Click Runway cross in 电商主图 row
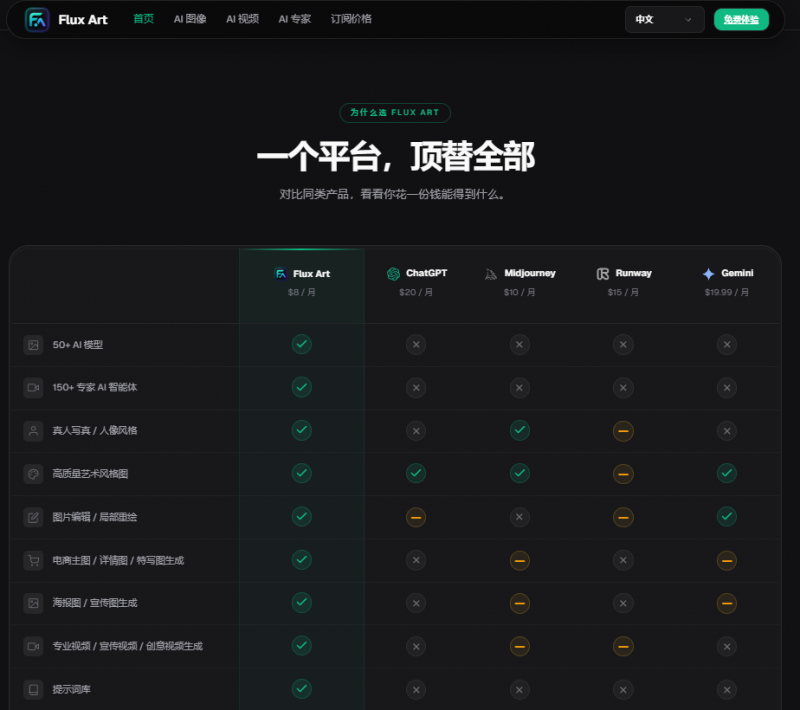 (623, 561)
